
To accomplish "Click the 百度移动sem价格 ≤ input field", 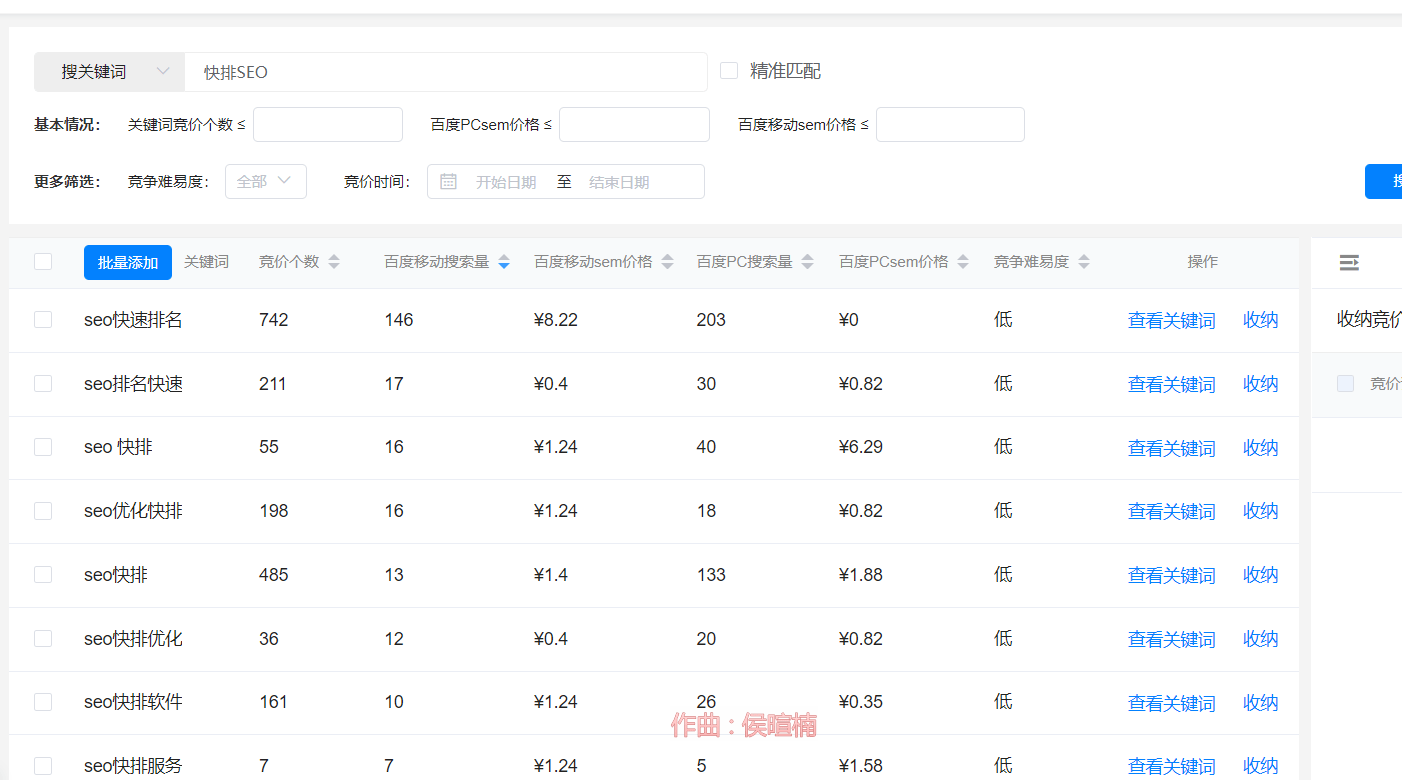I will 950,124.
